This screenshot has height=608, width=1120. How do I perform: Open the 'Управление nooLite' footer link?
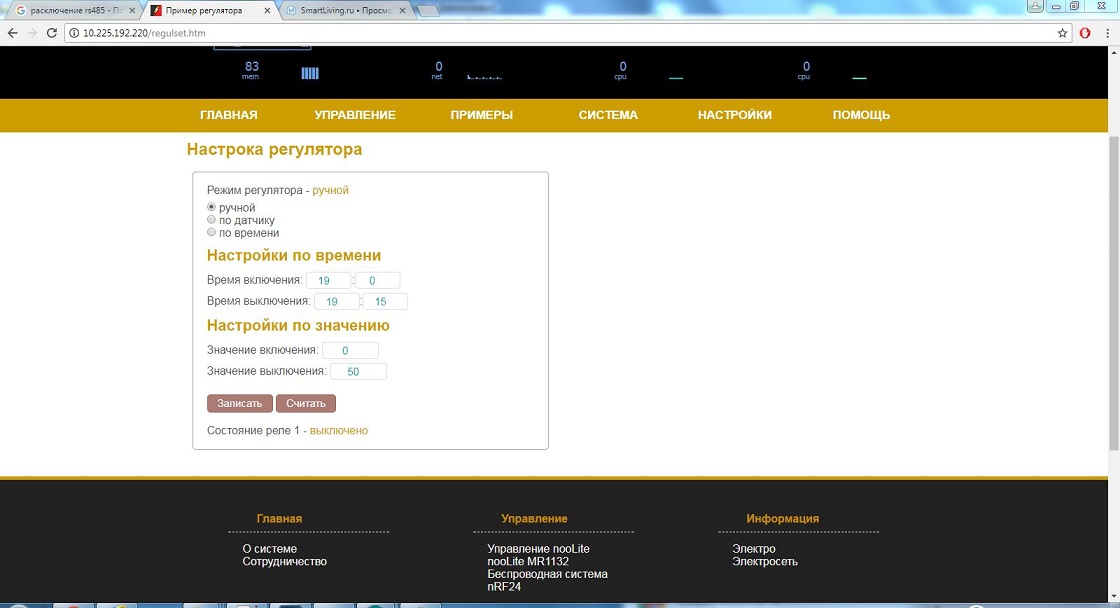point(538,549)
